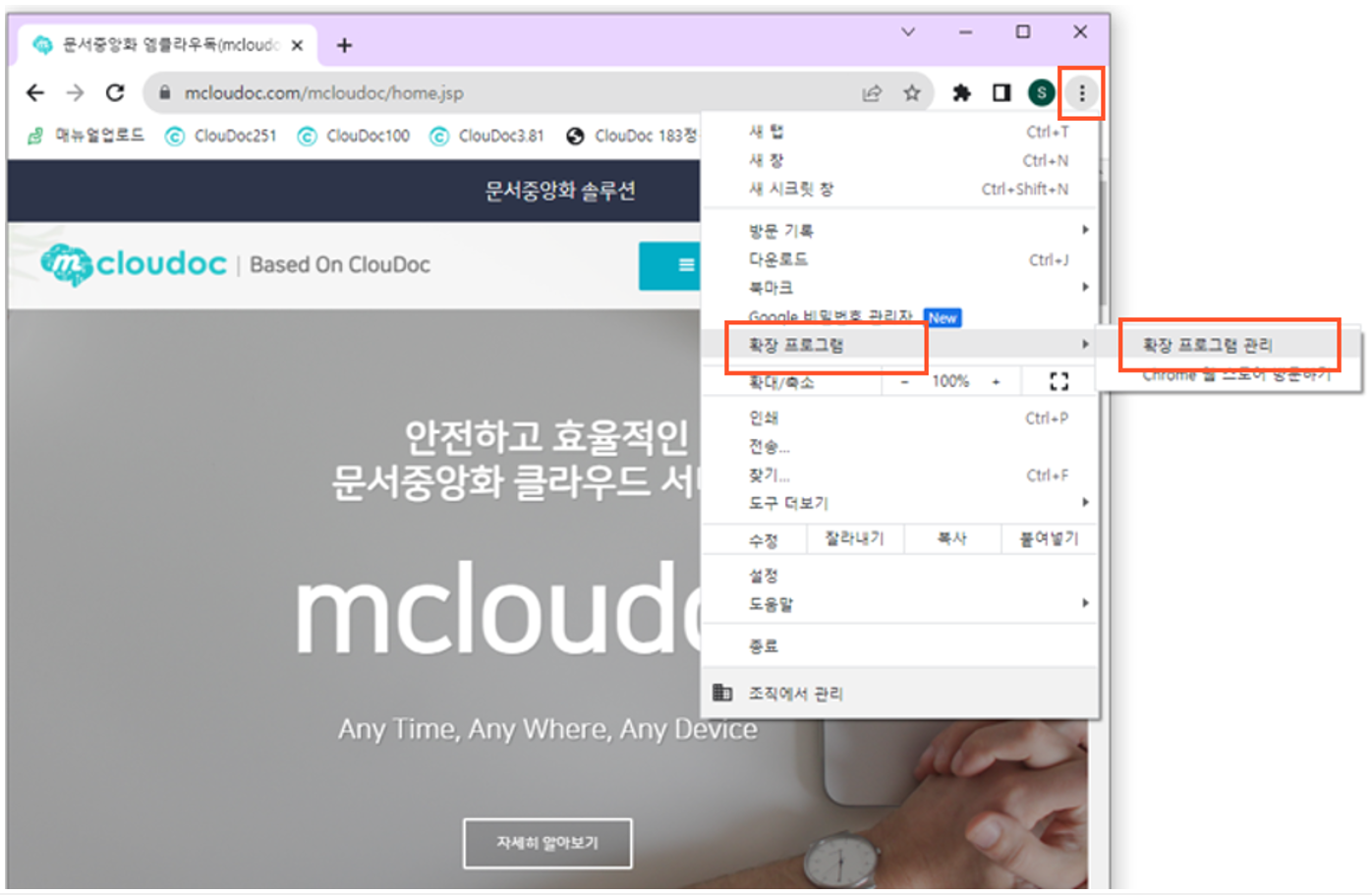Viewport: 1372px width, 895px height.
Task: Expand the 방문 기록 submenu
Action: pyautogui.click(x=900, y=231)
